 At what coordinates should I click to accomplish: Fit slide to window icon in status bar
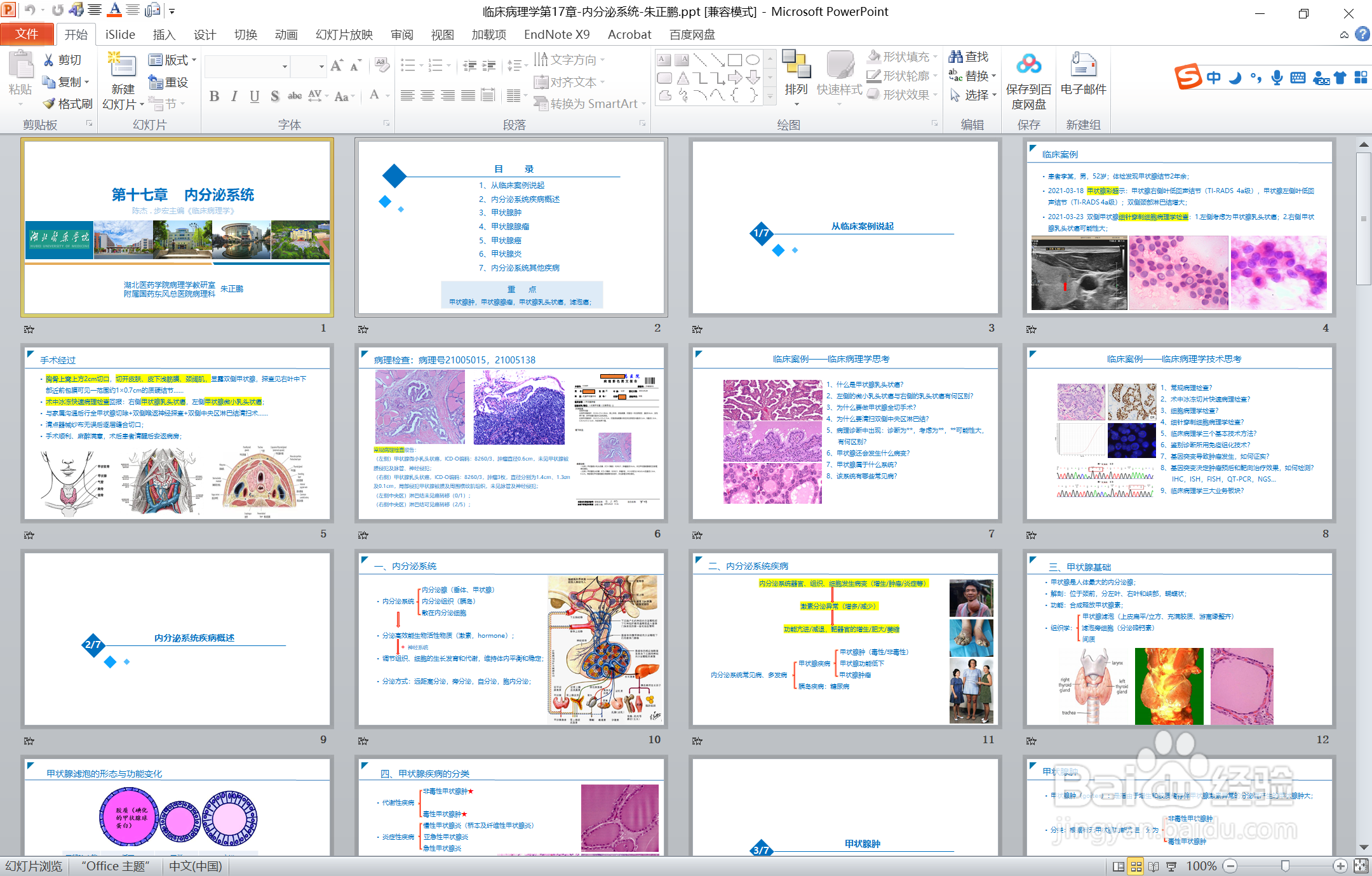pos(1361,866)
